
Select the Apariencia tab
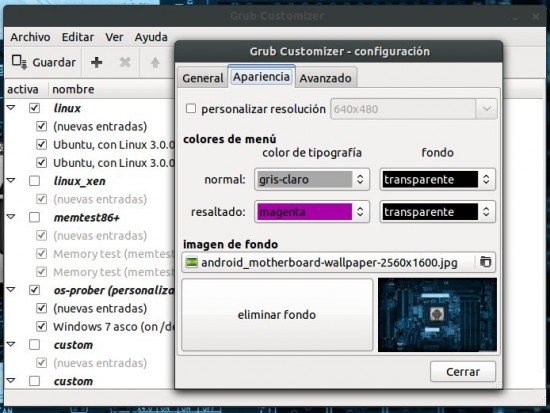tap(261, 76)
